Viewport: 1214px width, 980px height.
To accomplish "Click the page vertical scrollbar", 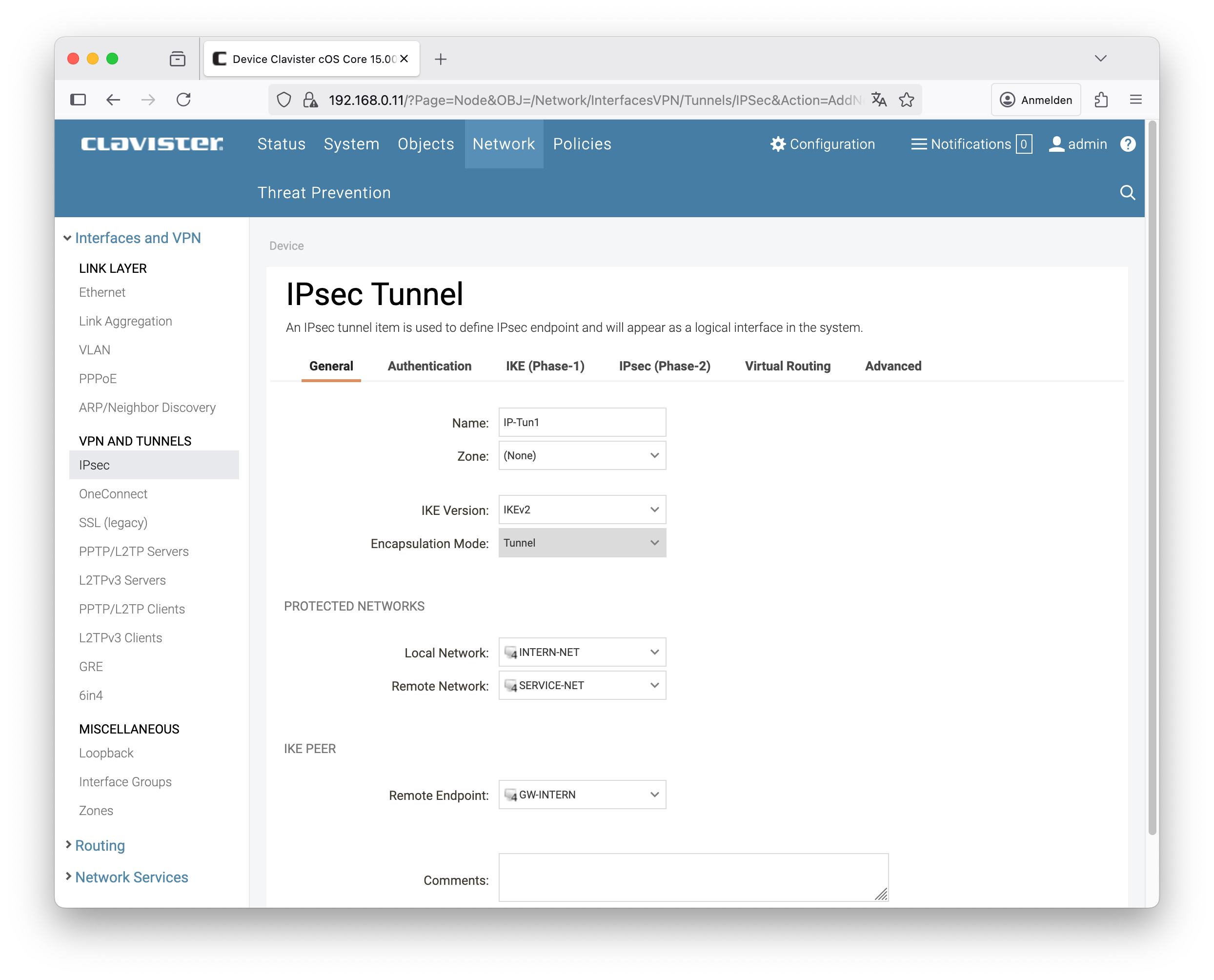I will pyautogui.click(x=1152, y=478).
